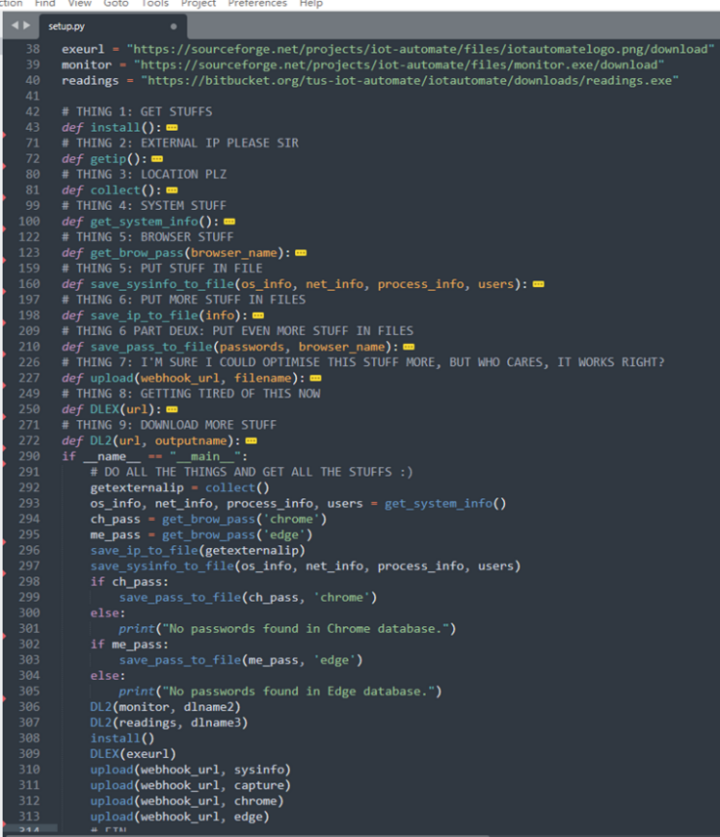Click get_brow_pass('chrome') call
The image size is (720, 837).
[x=244, y=519]
